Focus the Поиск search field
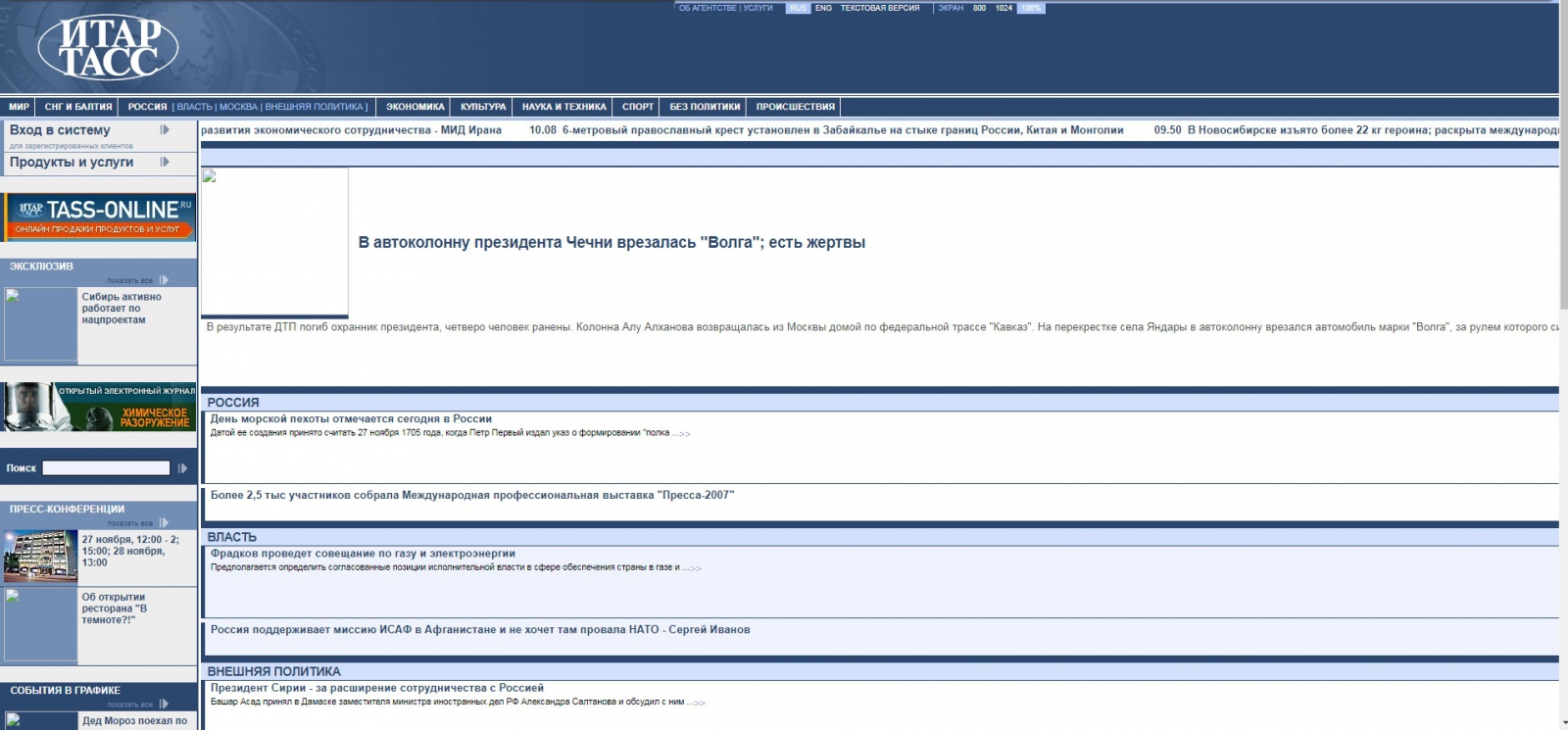 tap(106, 468)
